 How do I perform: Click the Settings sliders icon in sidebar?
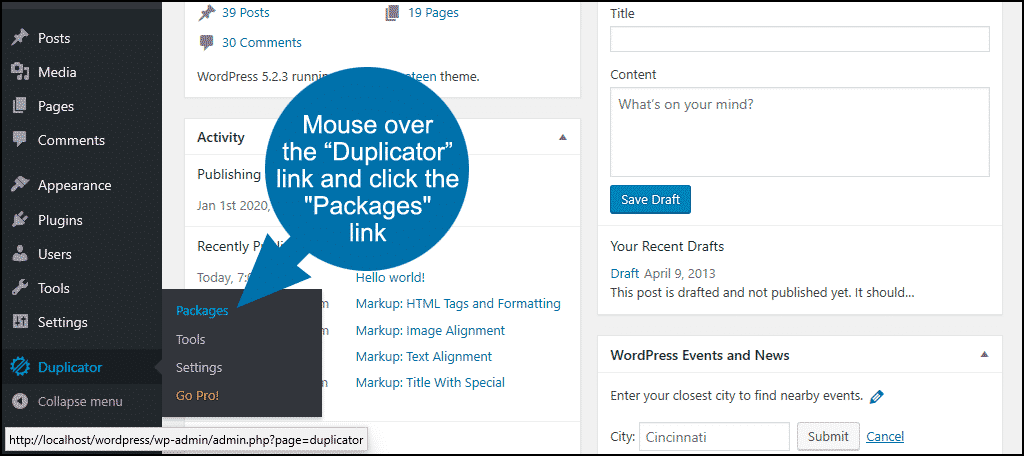tap(20, 322)
